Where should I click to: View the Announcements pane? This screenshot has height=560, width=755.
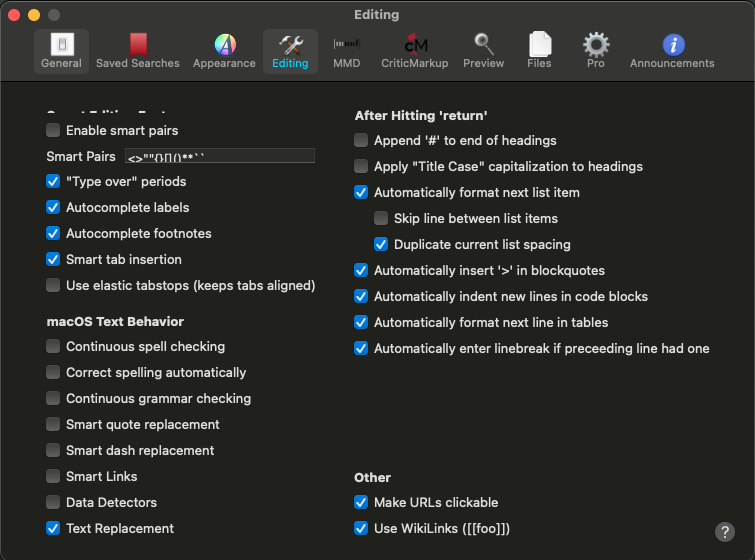point(672,51)
